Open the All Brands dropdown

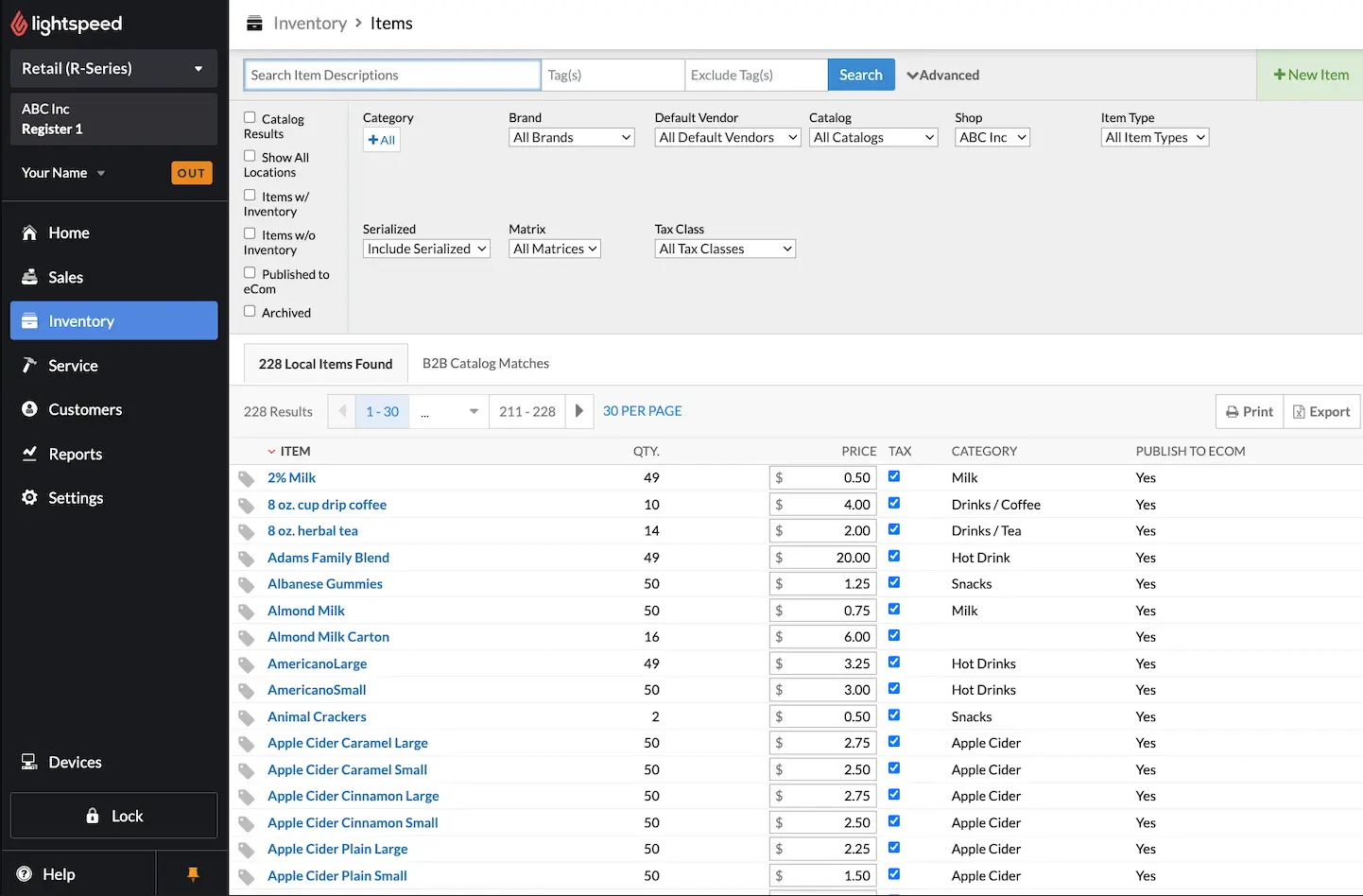point(571,136)
